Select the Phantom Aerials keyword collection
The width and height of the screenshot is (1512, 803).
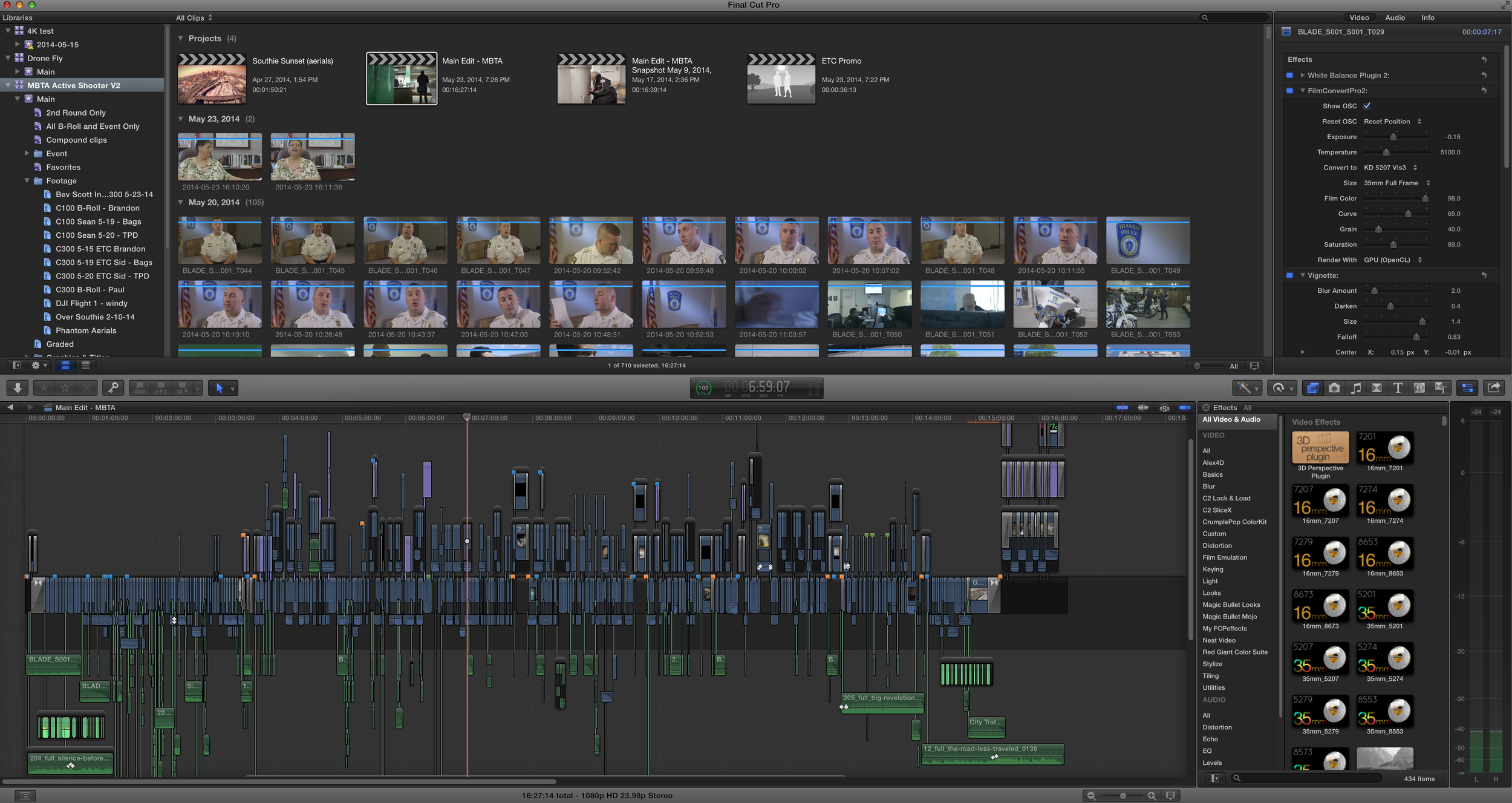(86, 331)
